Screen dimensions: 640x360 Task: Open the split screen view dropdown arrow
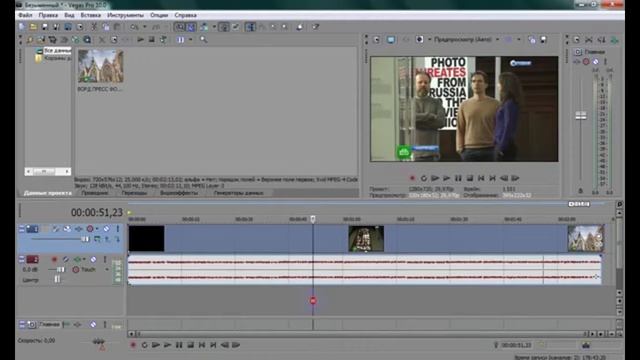430,40
